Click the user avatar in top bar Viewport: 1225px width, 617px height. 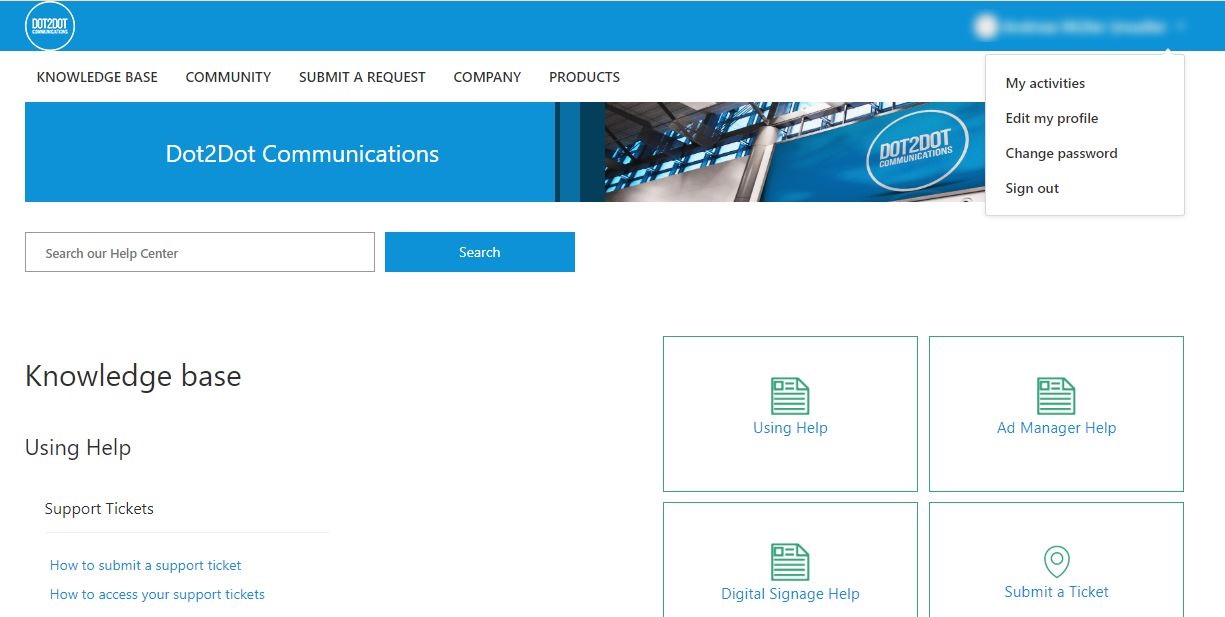pyautogui.click(x=986, y=27)
